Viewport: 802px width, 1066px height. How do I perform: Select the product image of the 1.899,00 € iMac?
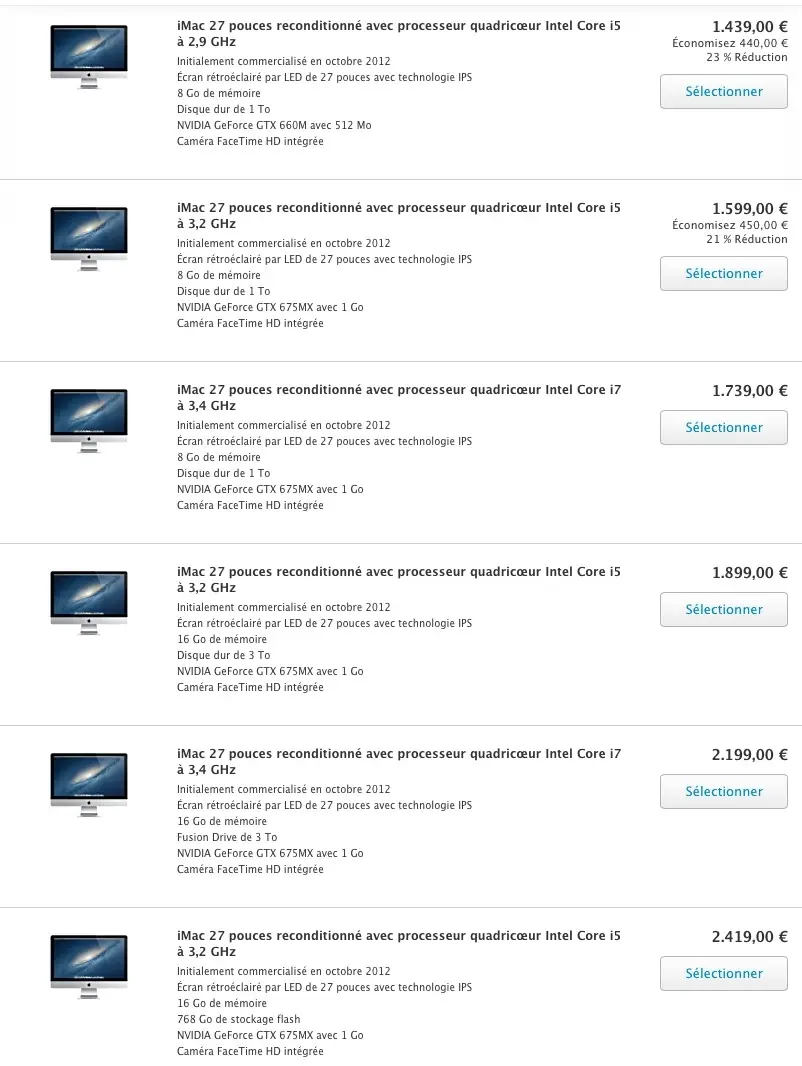(88, 603)
